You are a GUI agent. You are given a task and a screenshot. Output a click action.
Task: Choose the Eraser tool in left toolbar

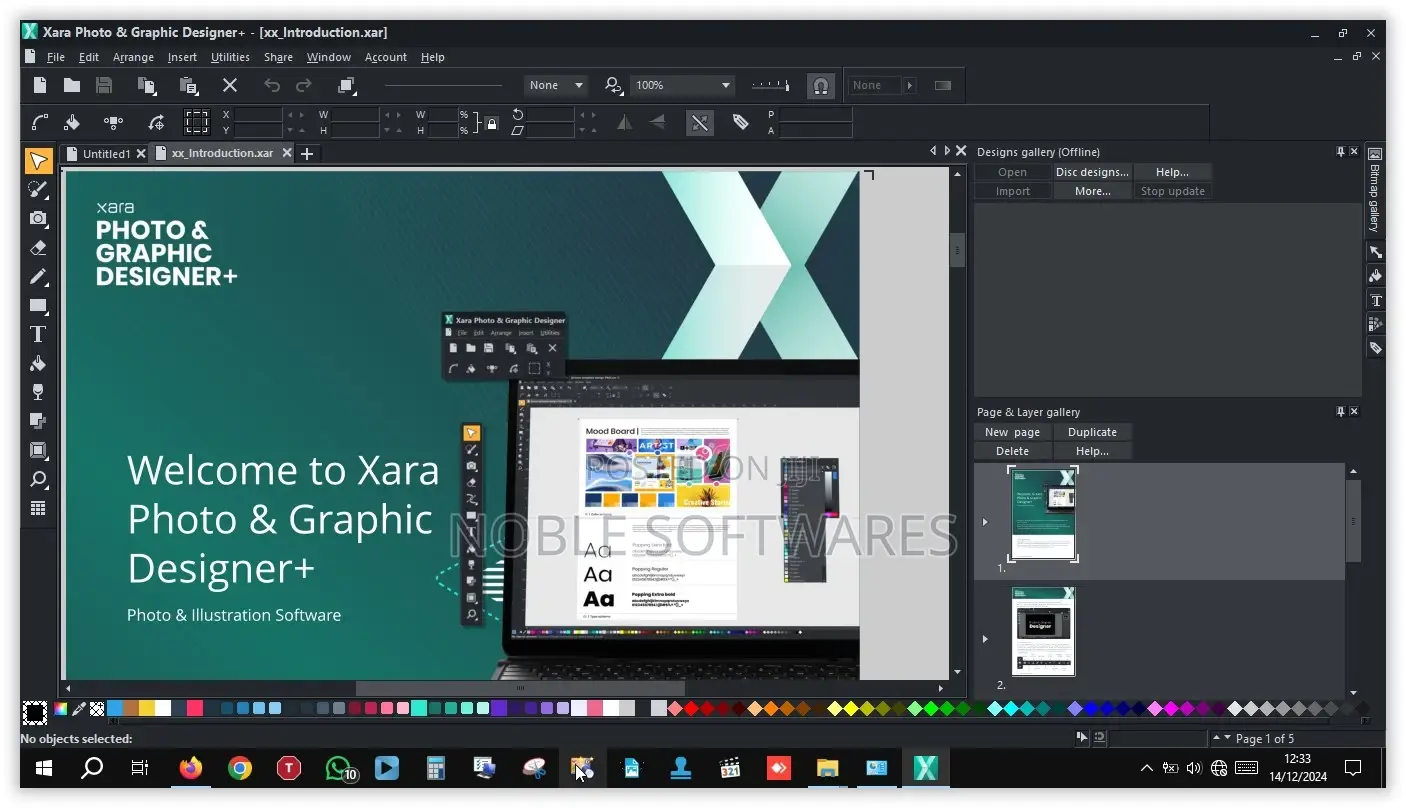coord(38,247)
